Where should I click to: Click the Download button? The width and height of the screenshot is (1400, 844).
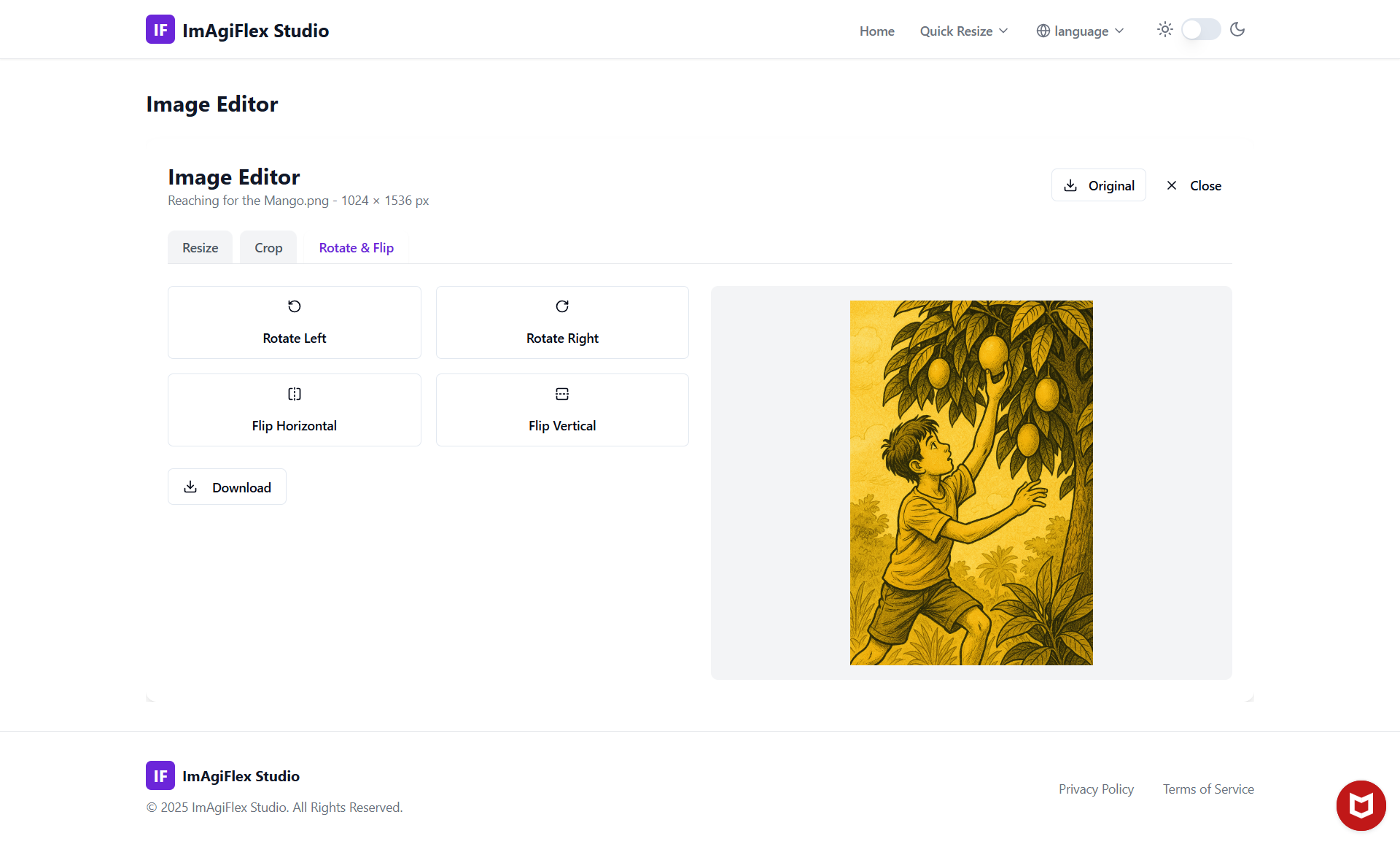226,487
